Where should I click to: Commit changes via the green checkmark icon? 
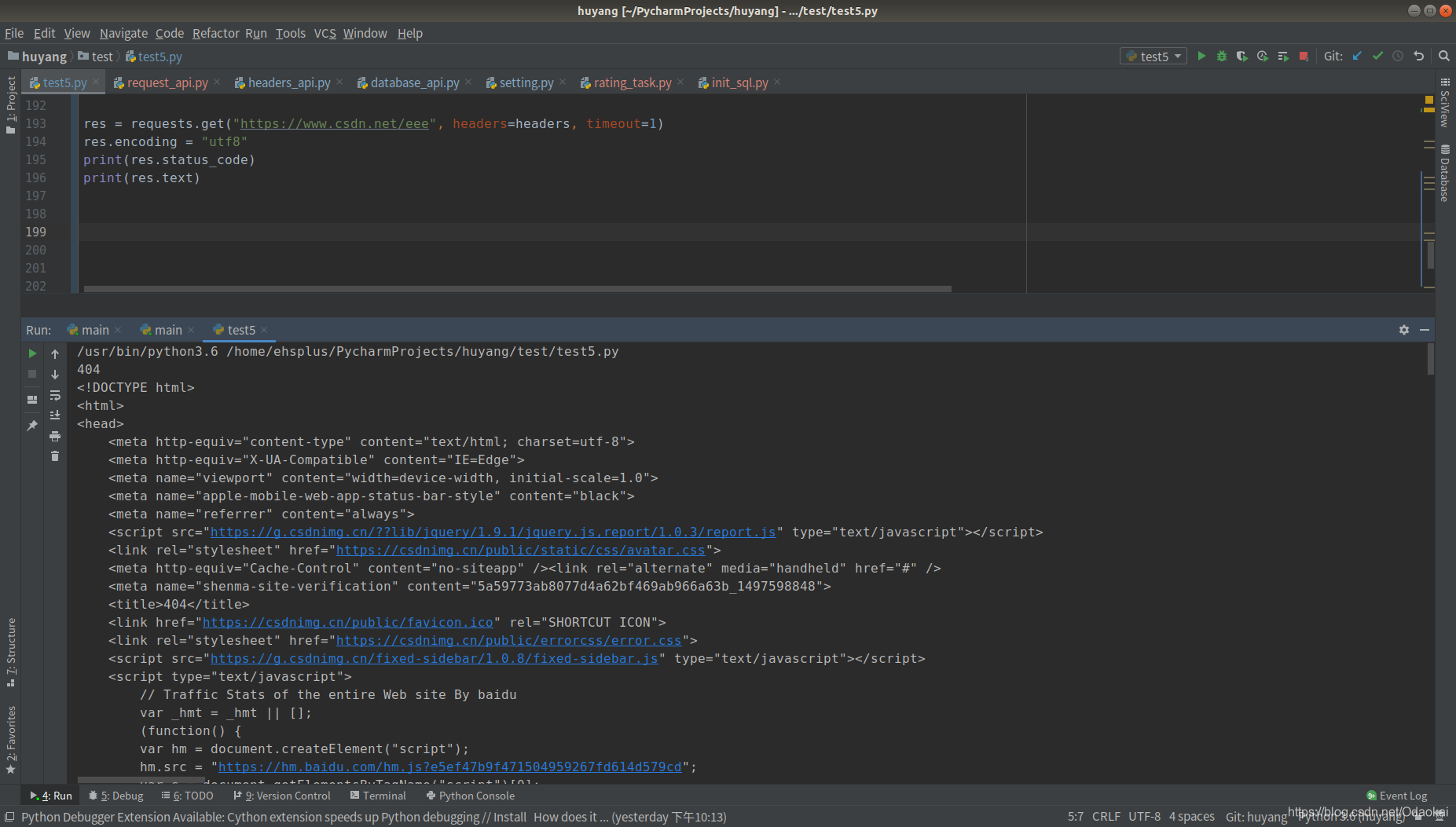click(1377, 56)
